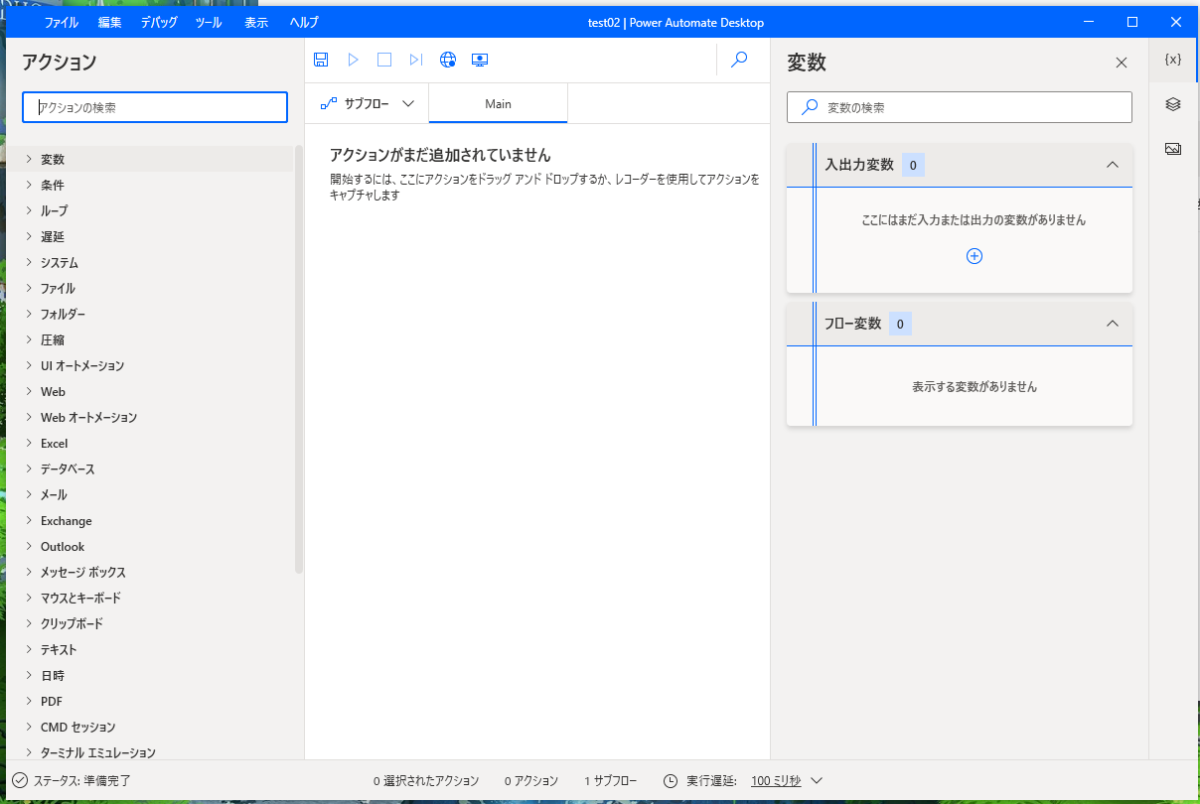Viewport: 1200px width, 804px height.
Task: Open the サブフロー dropdown
Action: (x=367, y=103)
